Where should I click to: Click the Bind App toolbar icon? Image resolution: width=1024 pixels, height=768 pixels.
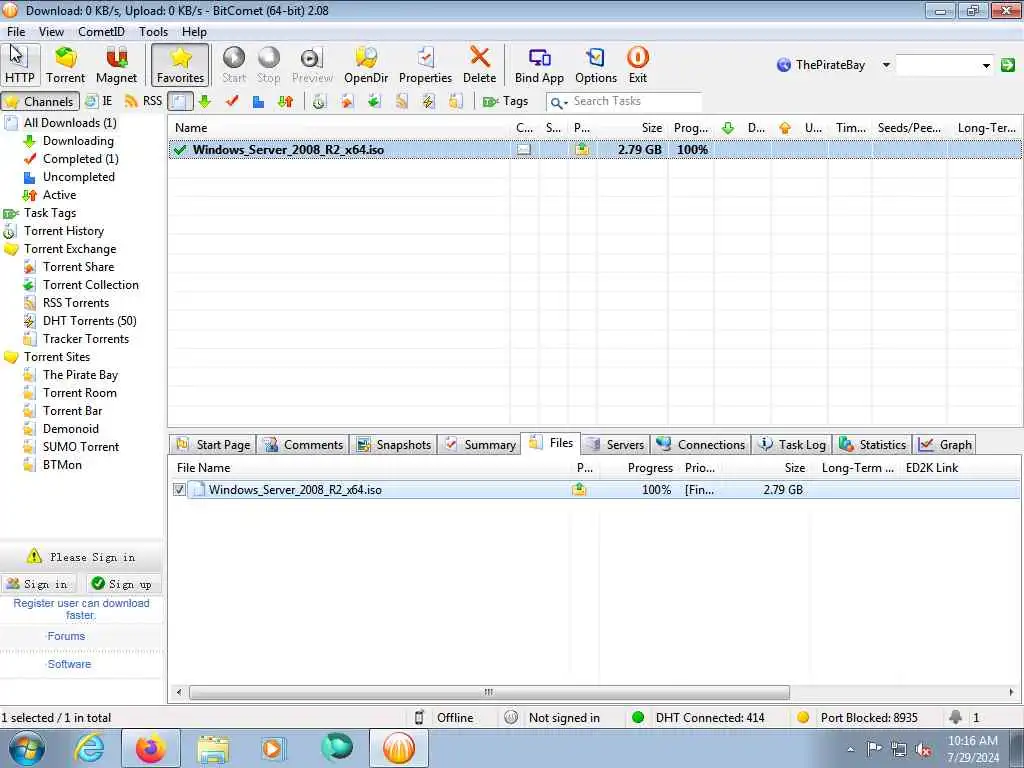click(539, 65)
